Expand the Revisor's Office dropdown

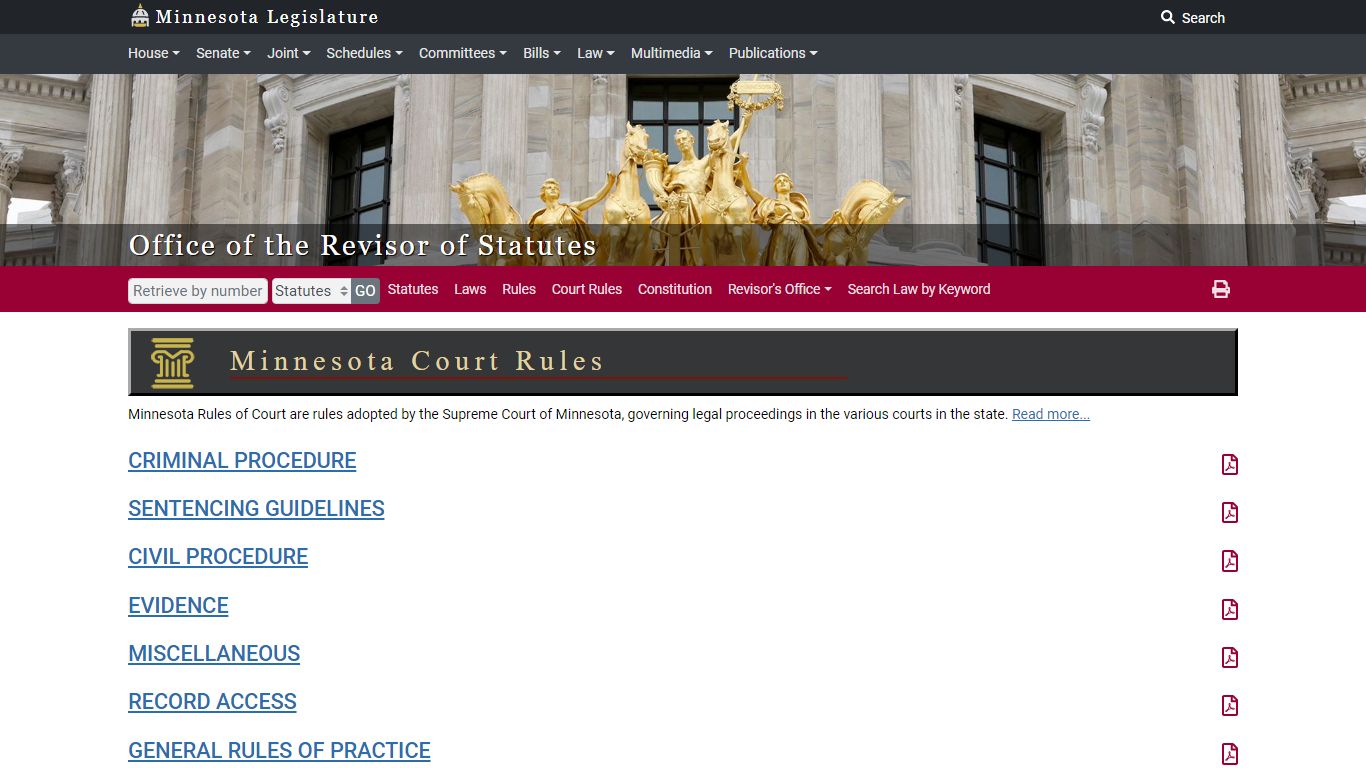tap(779, 289)
